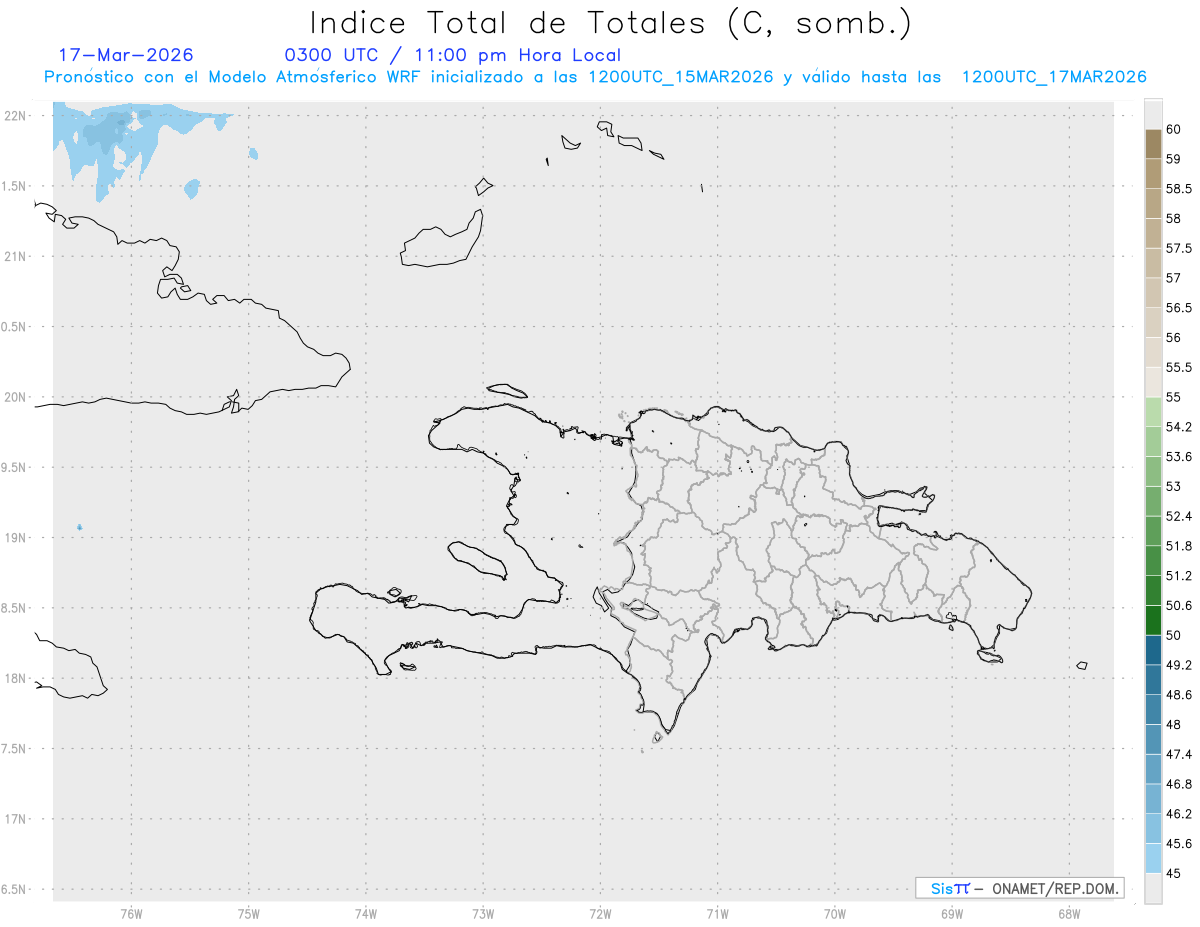Click the colorbar value "59"
This screenshot has width=1200, height=927.
pyautogui.click(x=1173, y=159)
